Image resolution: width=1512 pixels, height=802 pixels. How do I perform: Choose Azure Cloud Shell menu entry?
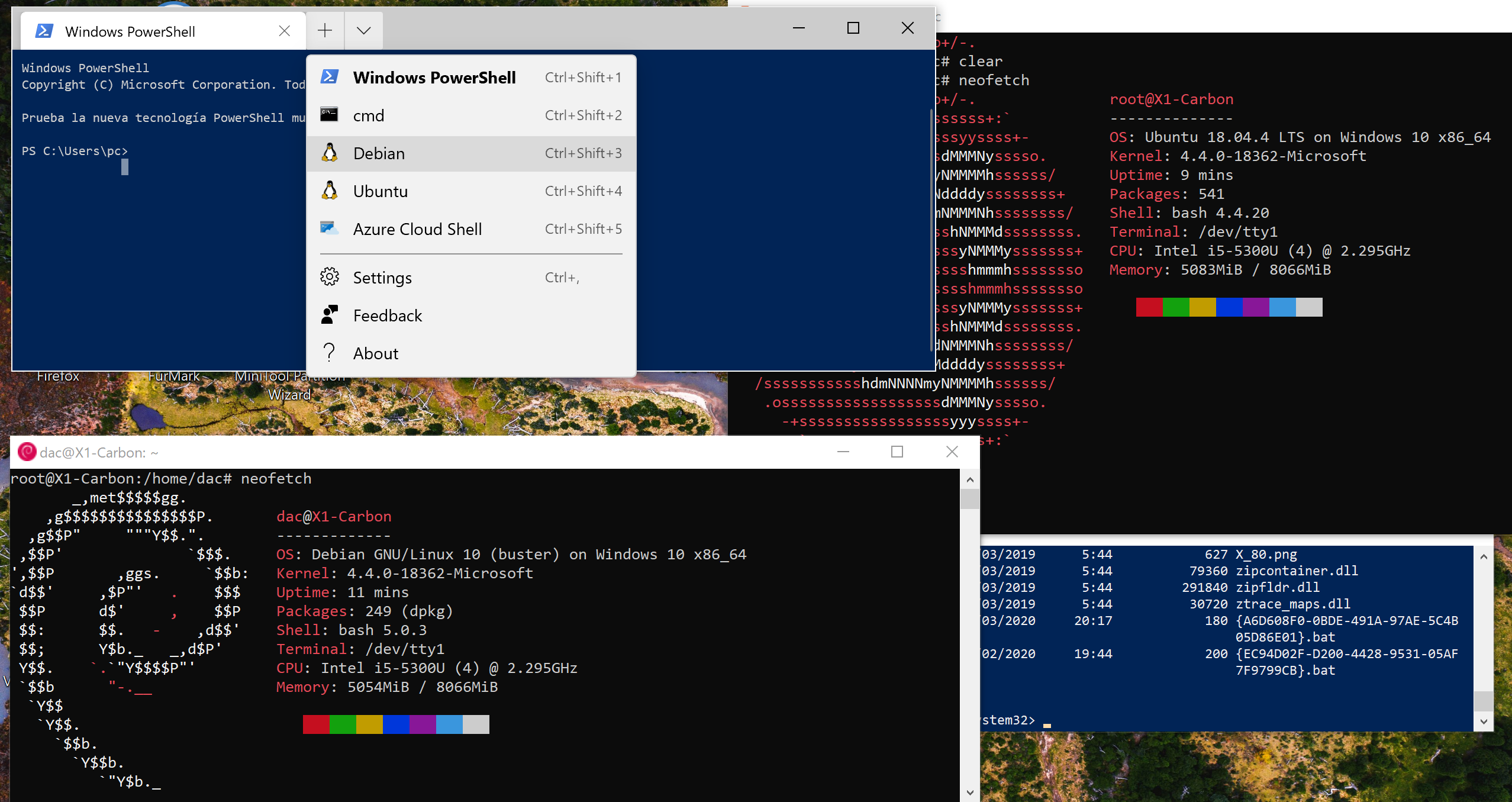(417, 229)
